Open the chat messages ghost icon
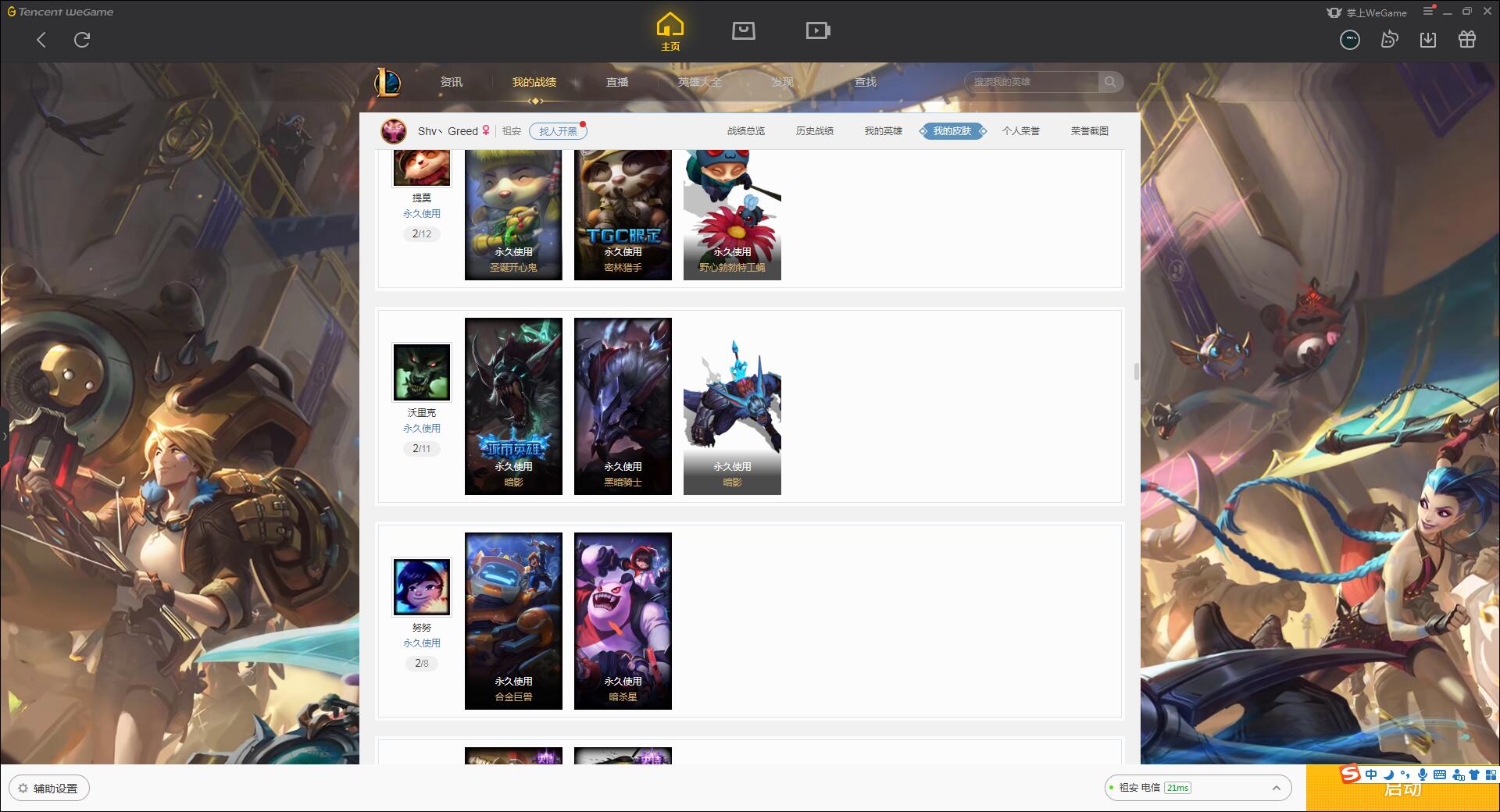The width and height of the screenshot is (1500, 812). coord(1389,40)
